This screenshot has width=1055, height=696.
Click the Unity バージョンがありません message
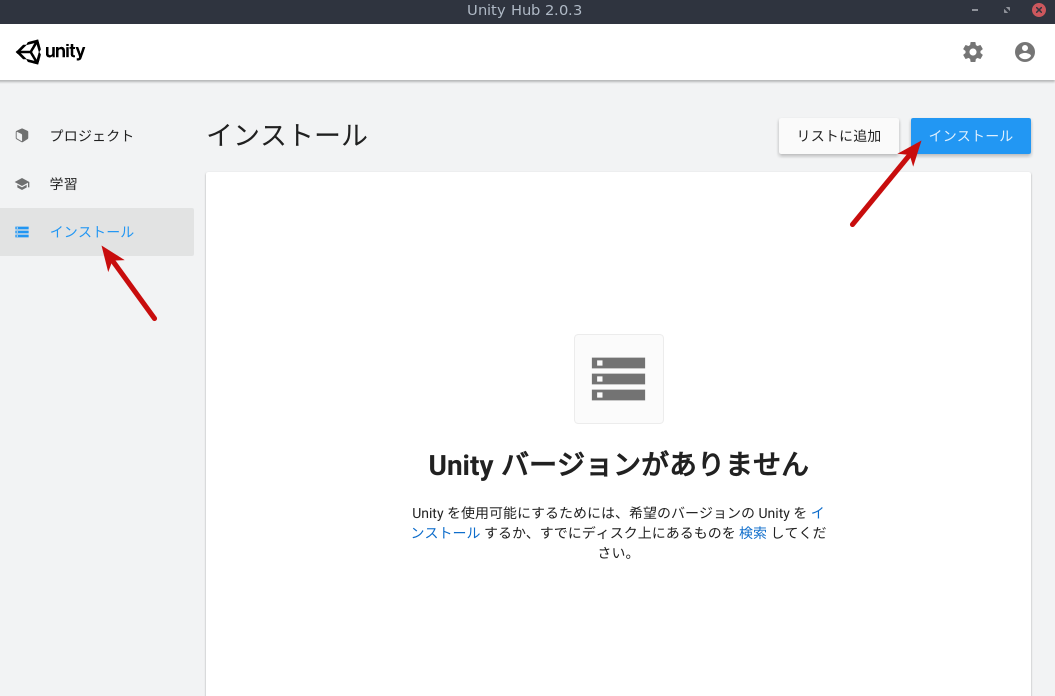(618, 465)
